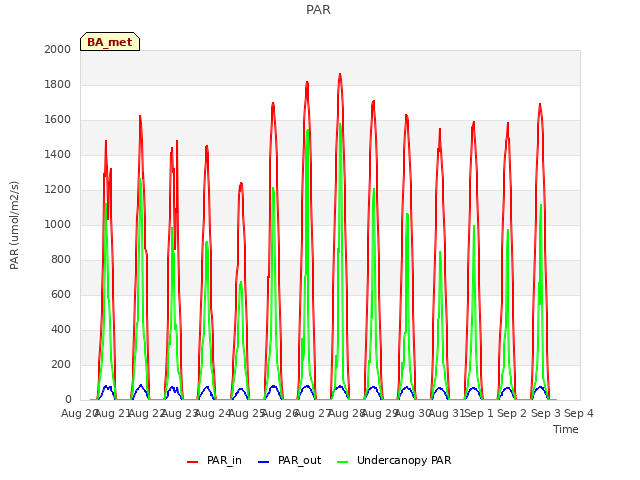Click the 1400 y-axis tick label
The image size is (640, 480).
coord(58,154)
